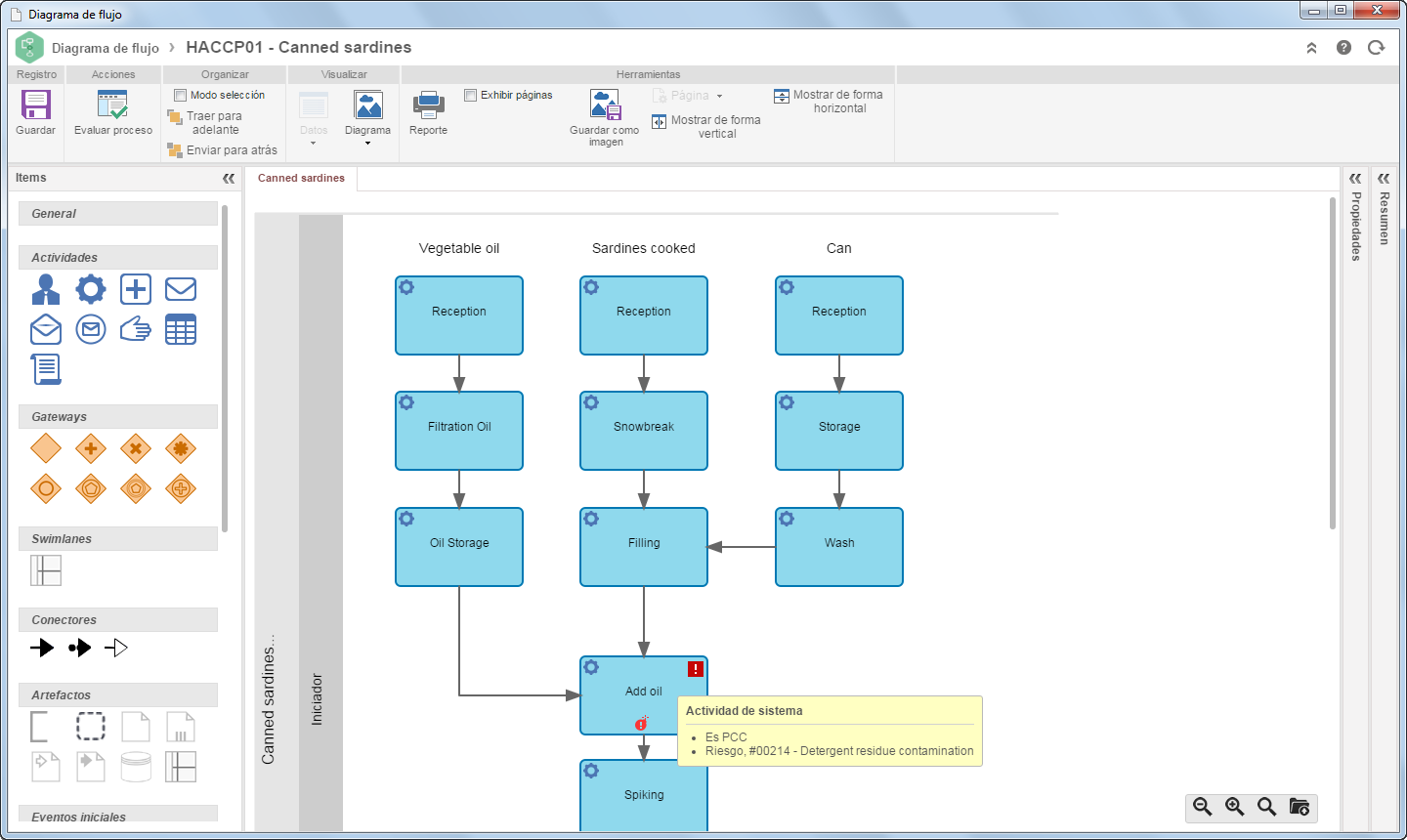This screenshot has height=840, width=1407.
Task: Select the plain diamond gateway
Action: tap(46, 448)
